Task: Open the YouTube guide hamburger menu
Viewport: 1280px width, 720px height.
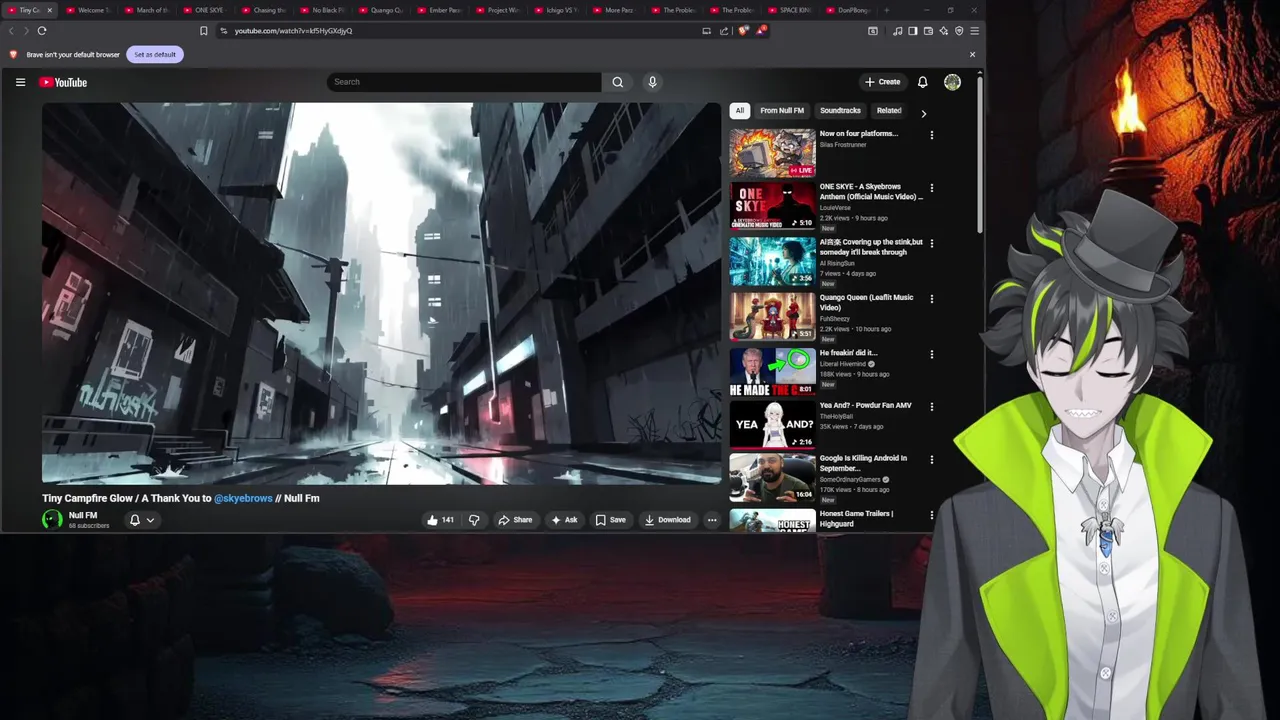Action: (20, 82)
